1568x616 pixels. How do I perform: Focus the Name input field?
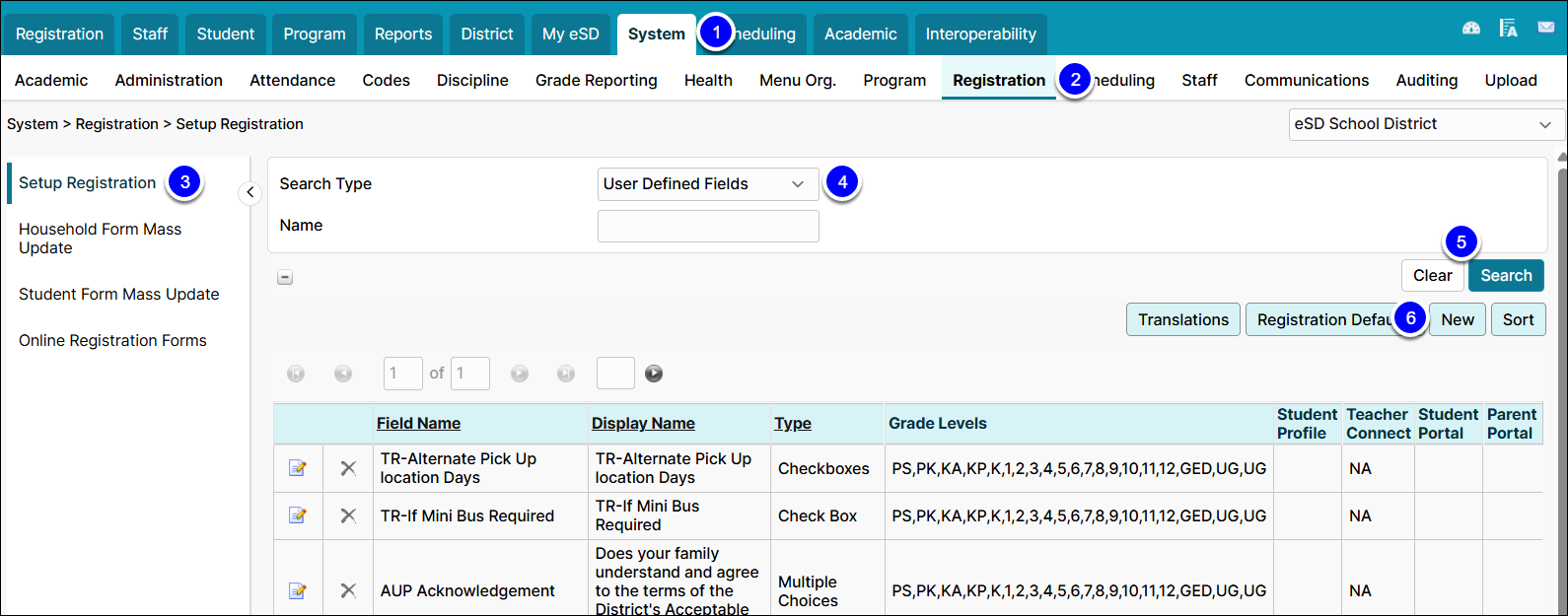point(708,226)
